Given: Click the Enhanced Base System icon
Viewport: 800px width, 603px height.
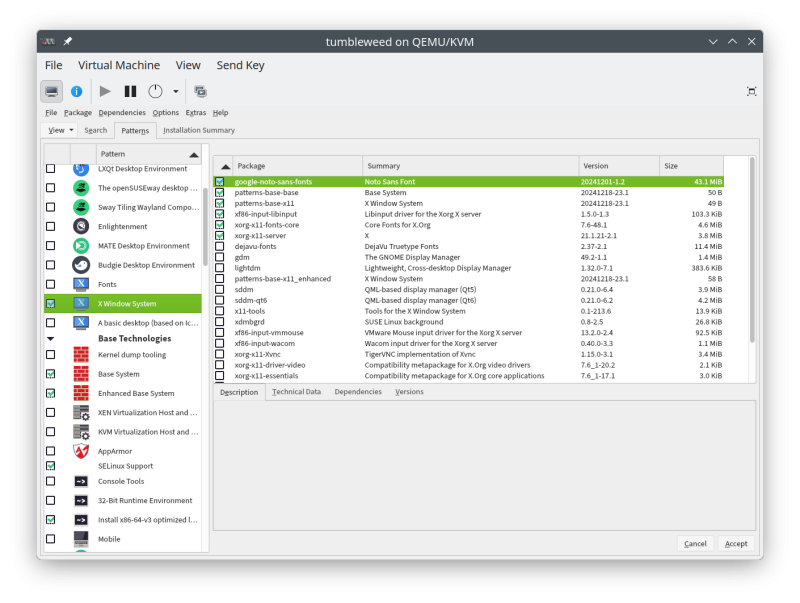Looking at the screenshot, I should (81, 393).
